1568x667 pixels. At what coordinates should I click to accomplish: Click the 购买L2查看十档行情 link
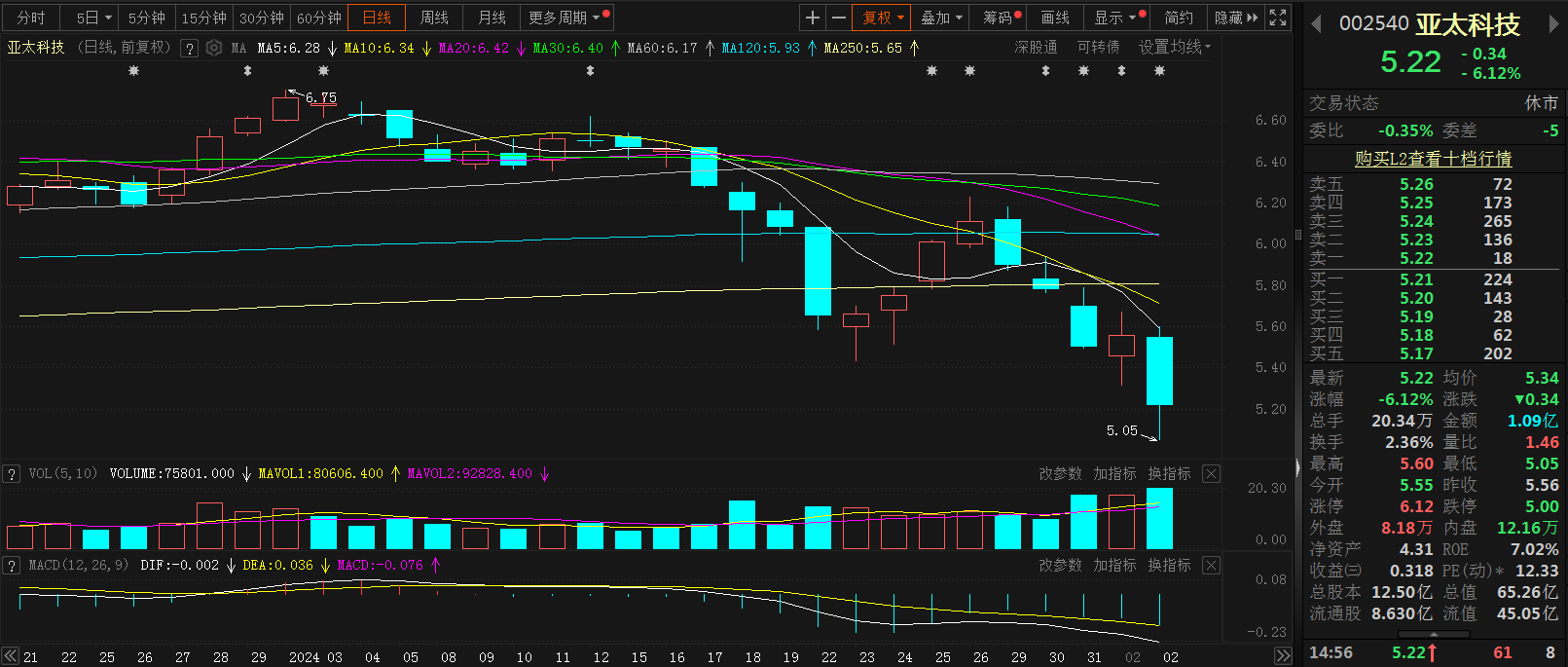(x=1433, y=159)
